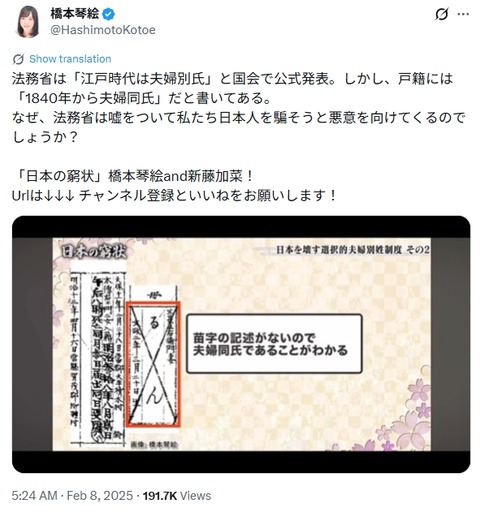View the 191.7K Views analytics
This screenshot has width=480, height=512.
click(177, 496)
